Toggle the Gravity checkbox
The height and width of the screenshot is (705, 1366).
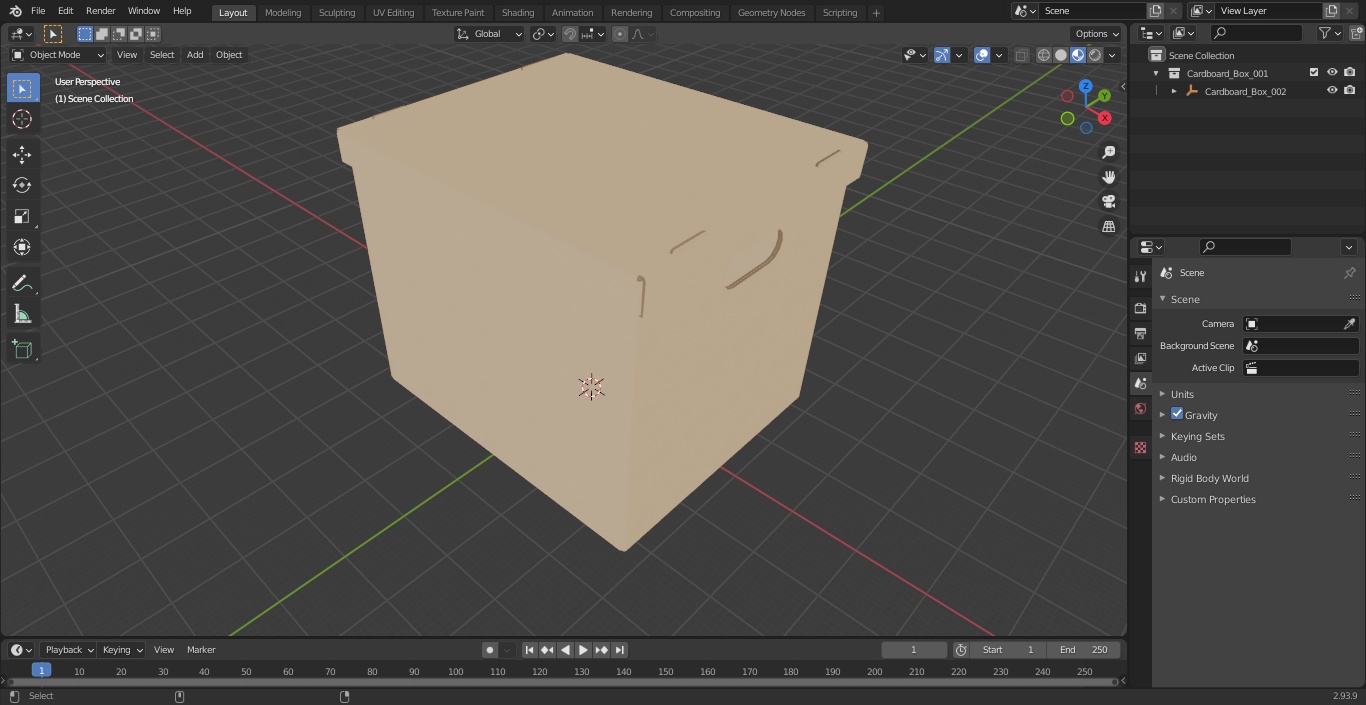click(1177, 414)
